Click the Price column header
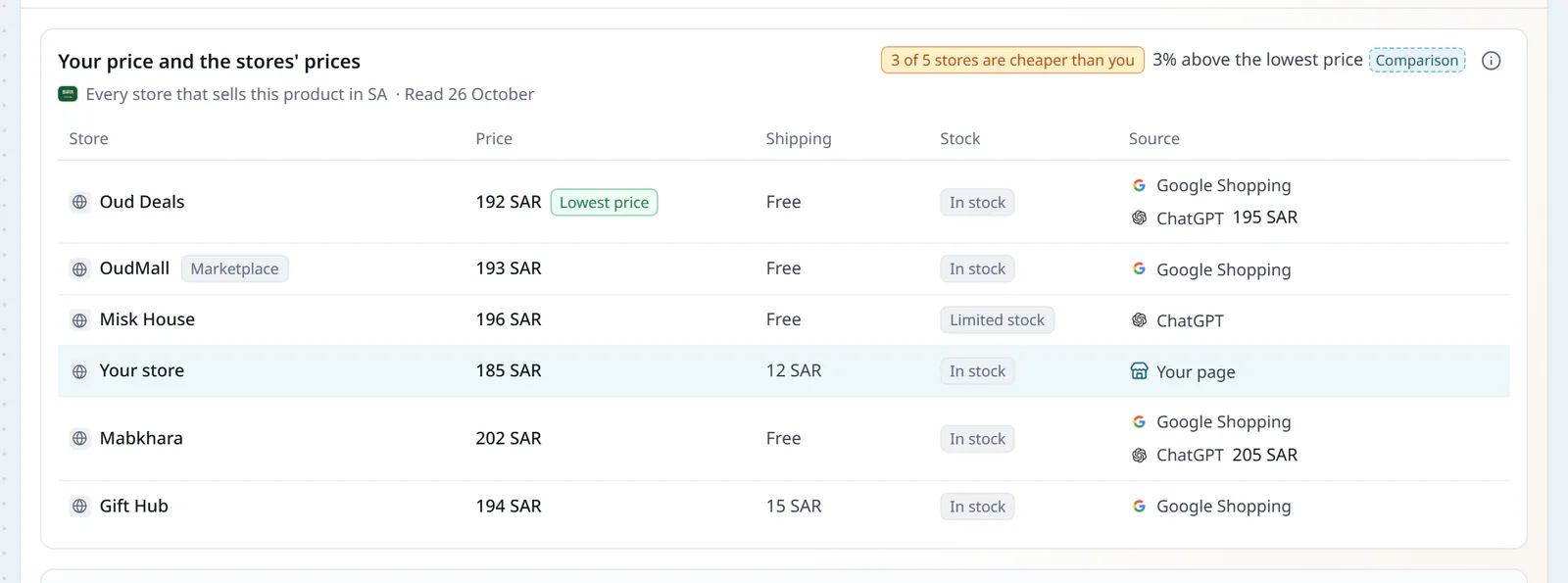Image resolution: width=1568 pixels, height=583 pixels. click(494, 138)
